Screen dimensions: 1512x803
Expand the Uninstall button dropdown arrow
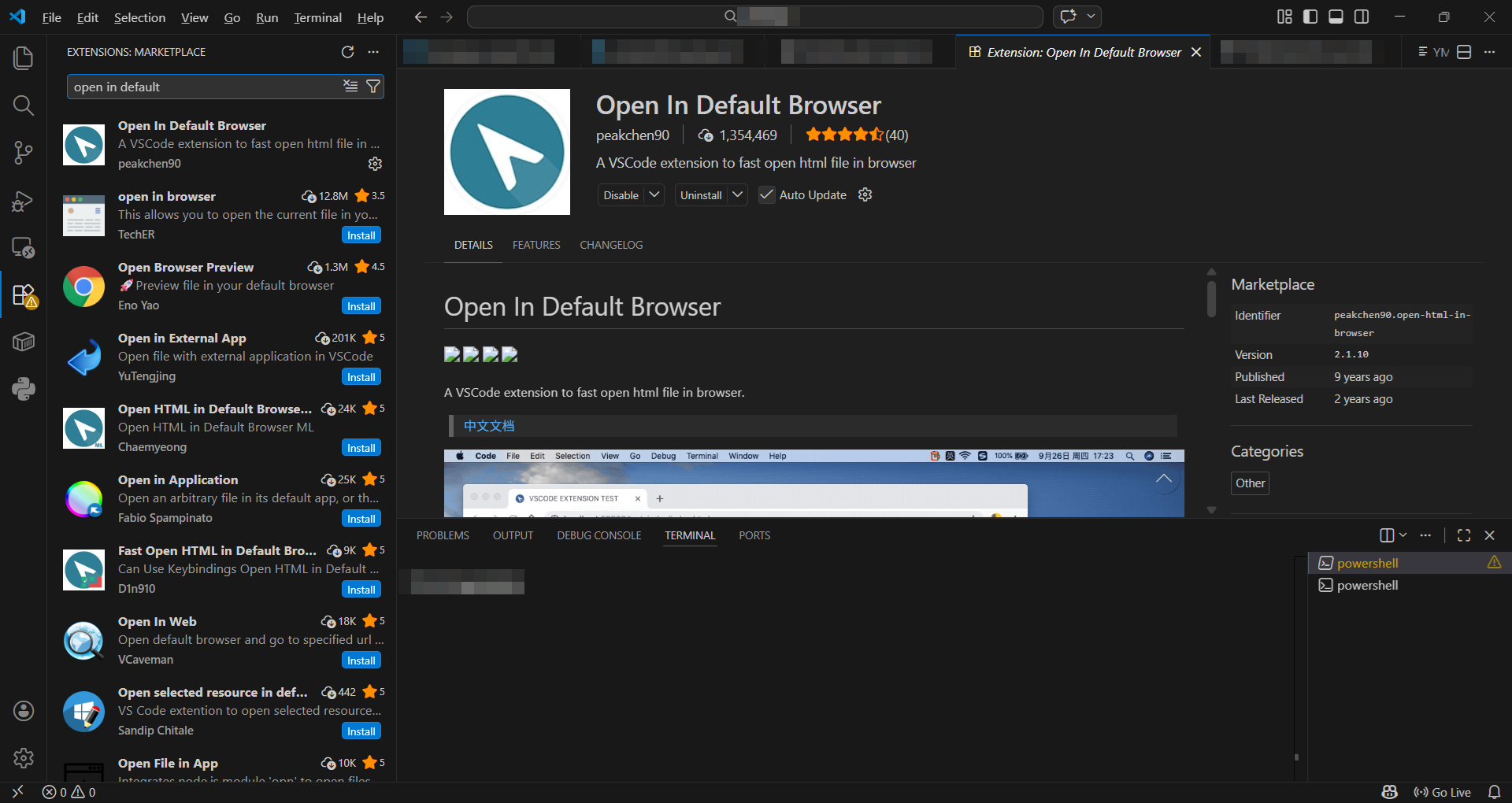pos(737,195)
